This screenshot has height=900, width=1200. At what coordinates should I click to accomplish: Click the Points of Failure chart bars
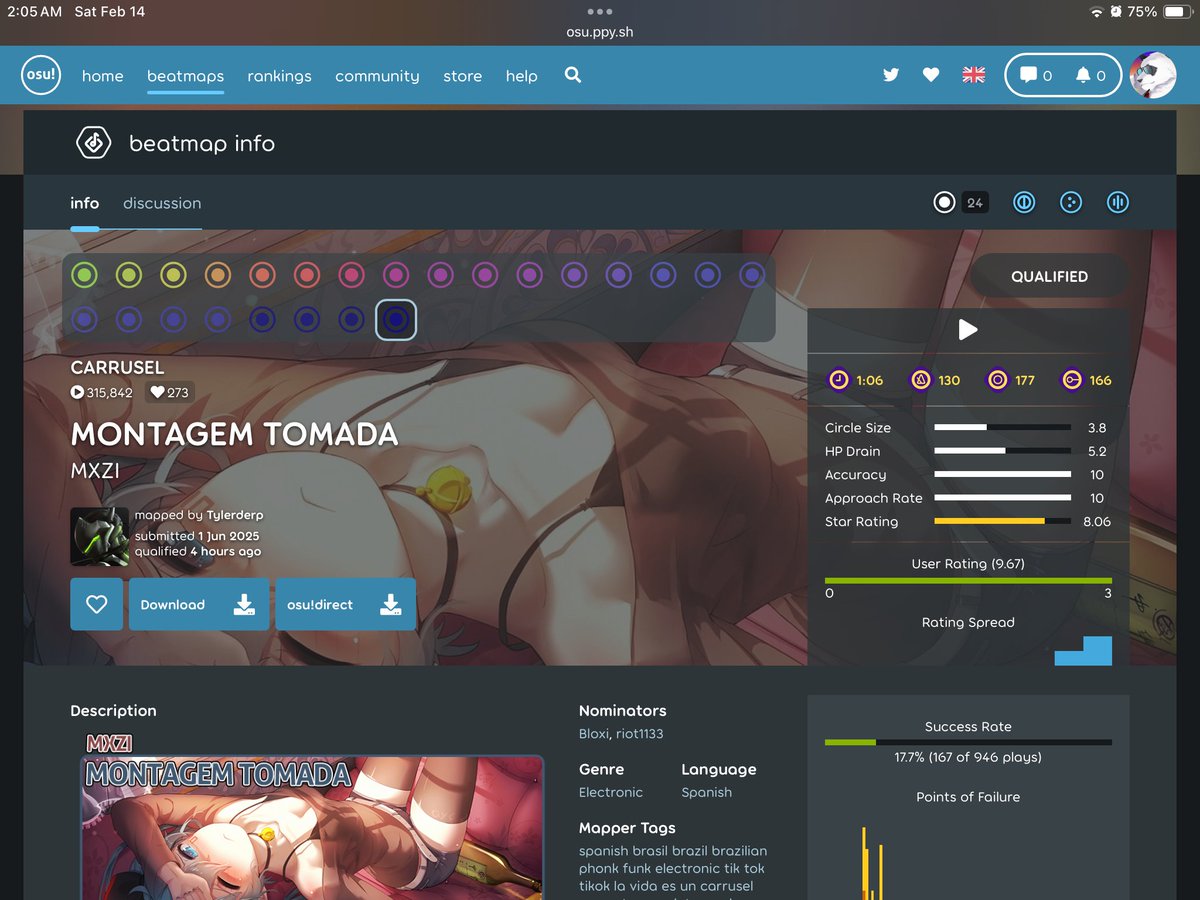click(x=871, y=862)
